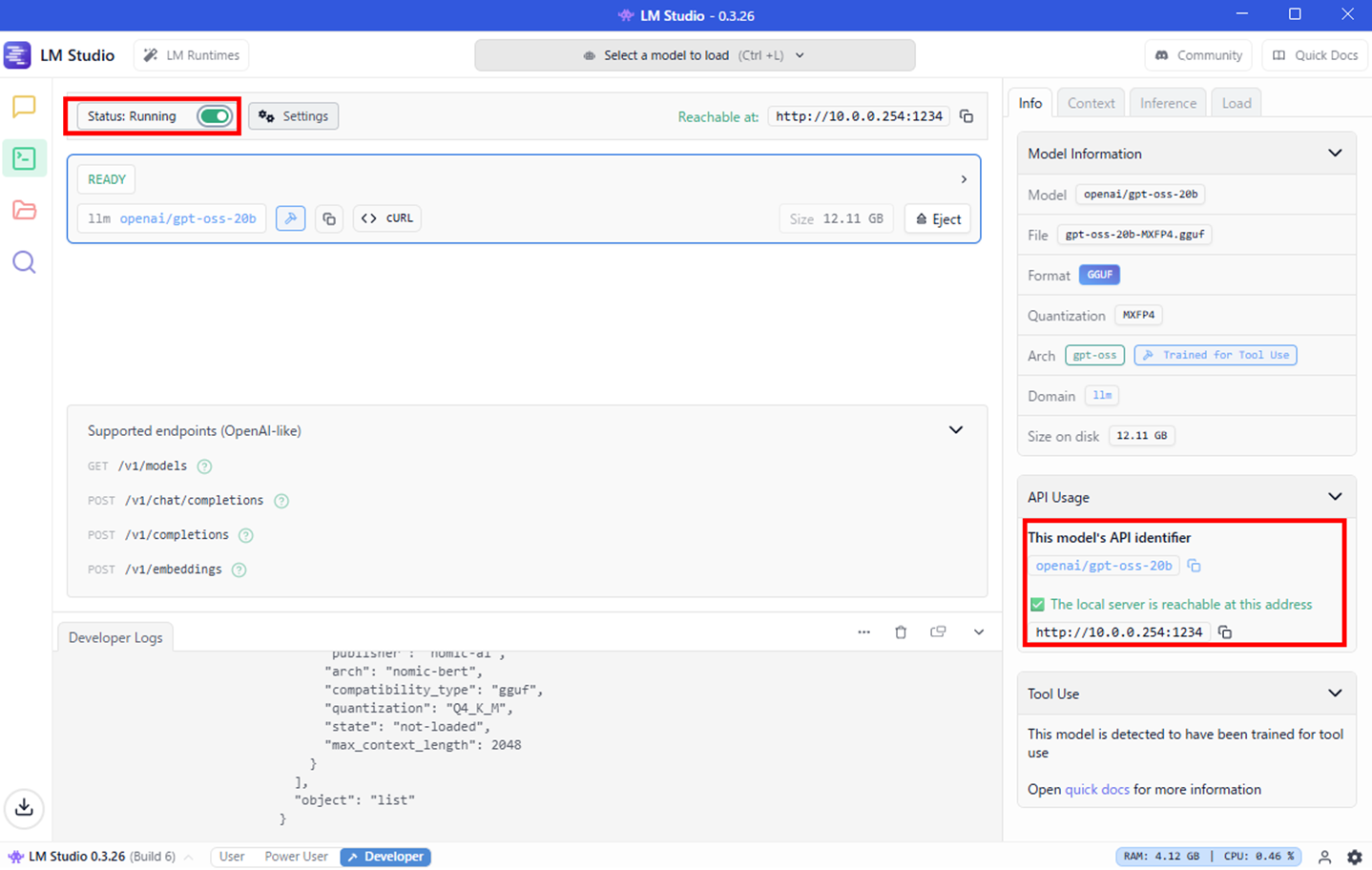Click the RAM and CPU usage indicator
1372x870 pixels.
pyautogui.click(x=1208, y=857)
